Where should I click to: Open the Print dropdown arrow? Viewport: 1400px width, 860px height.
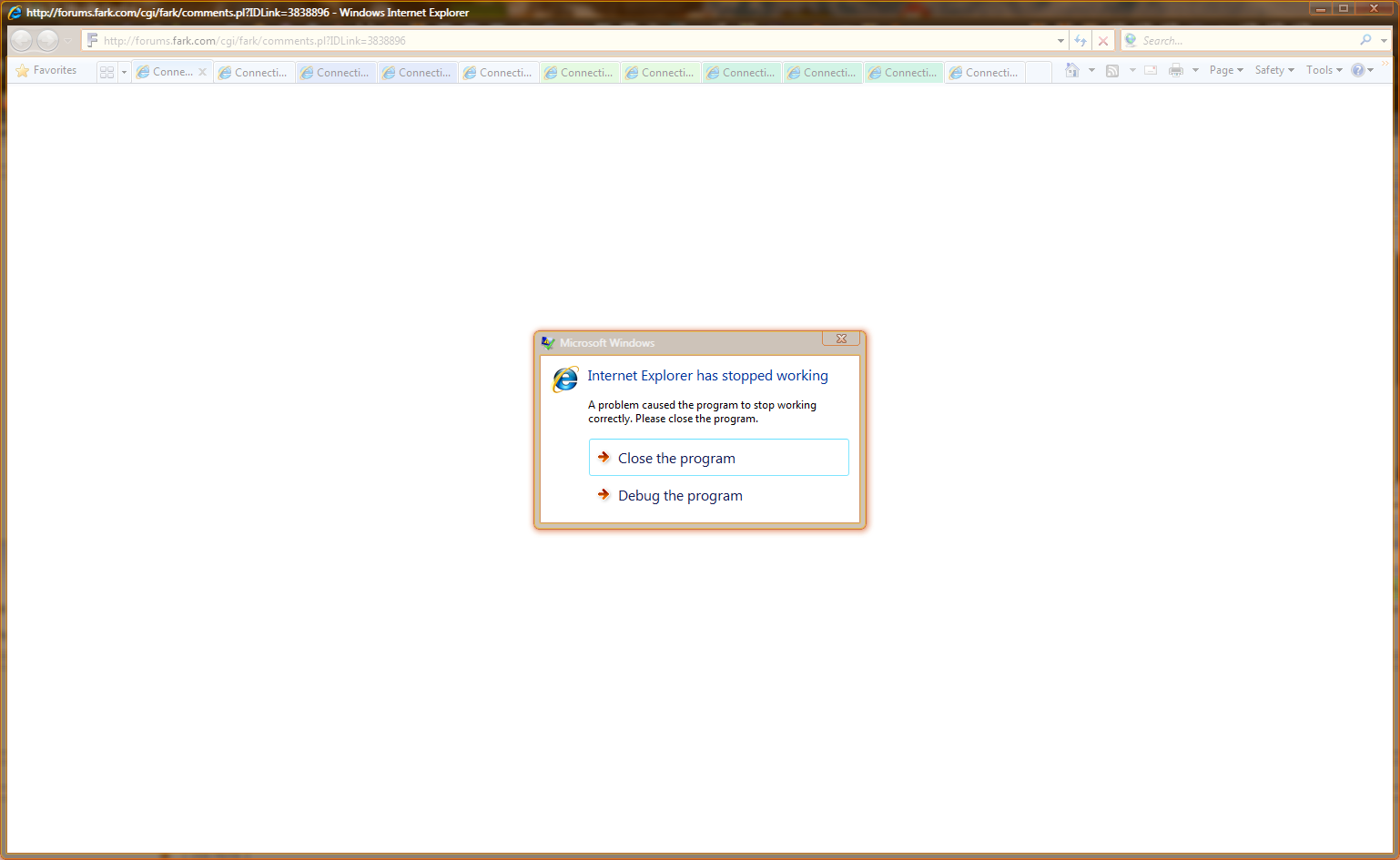pos(1195,70)
